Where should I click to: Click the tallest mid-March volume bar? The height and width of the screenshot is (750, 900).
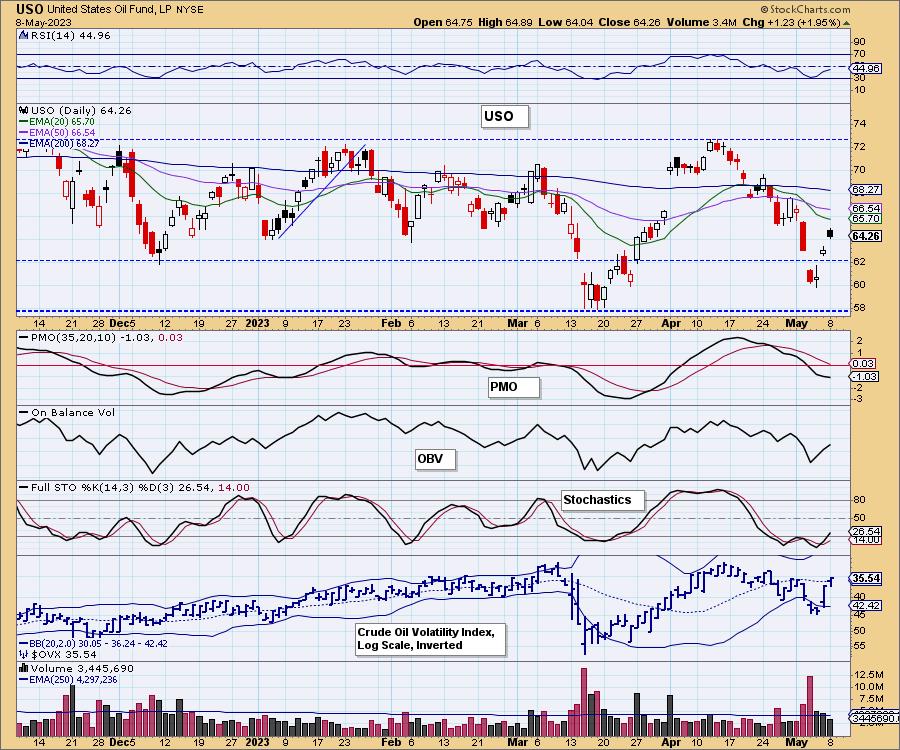(584, 702)
